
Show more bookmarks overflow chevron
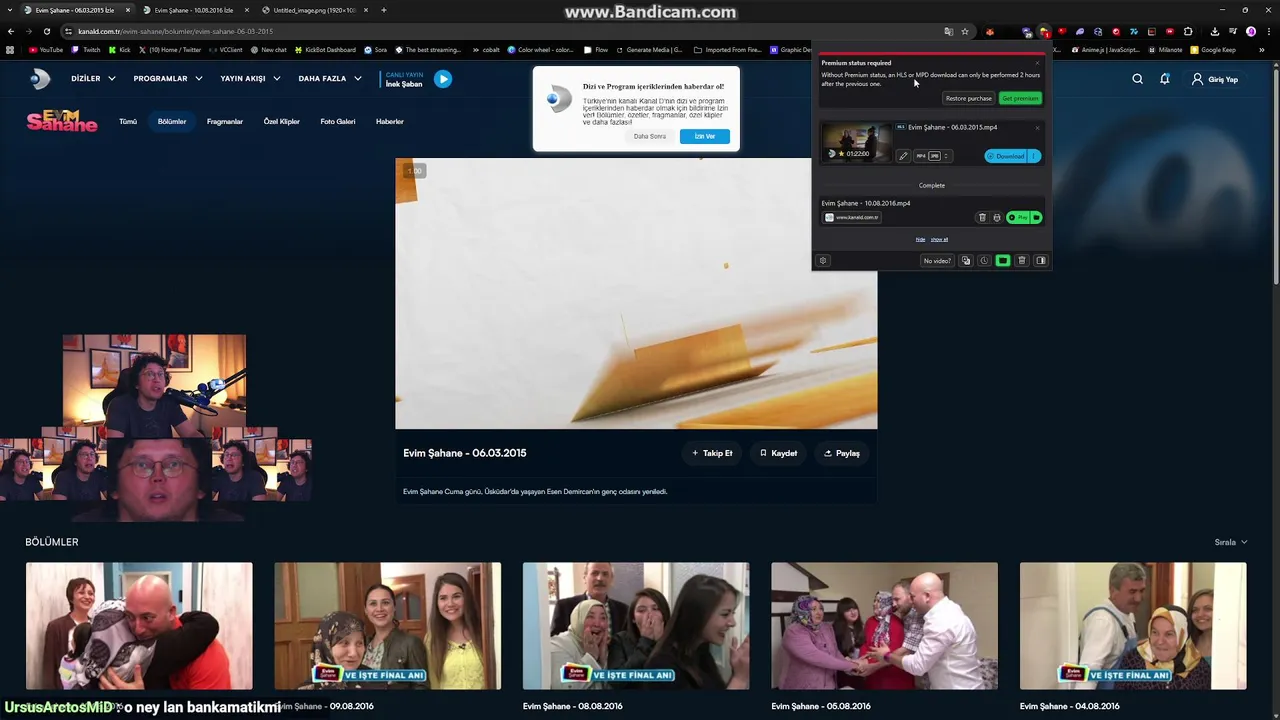pos(1262,49)
